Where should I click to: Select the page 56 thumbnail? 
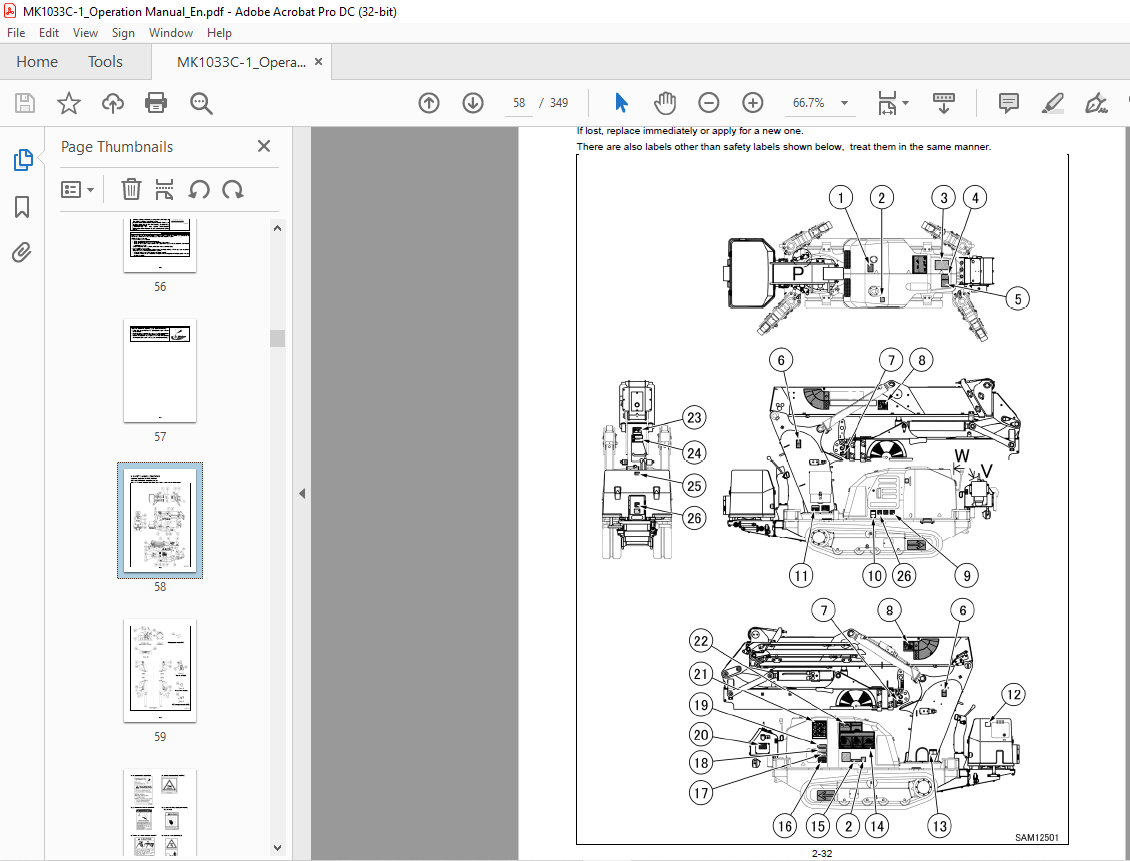pos(160,246)
